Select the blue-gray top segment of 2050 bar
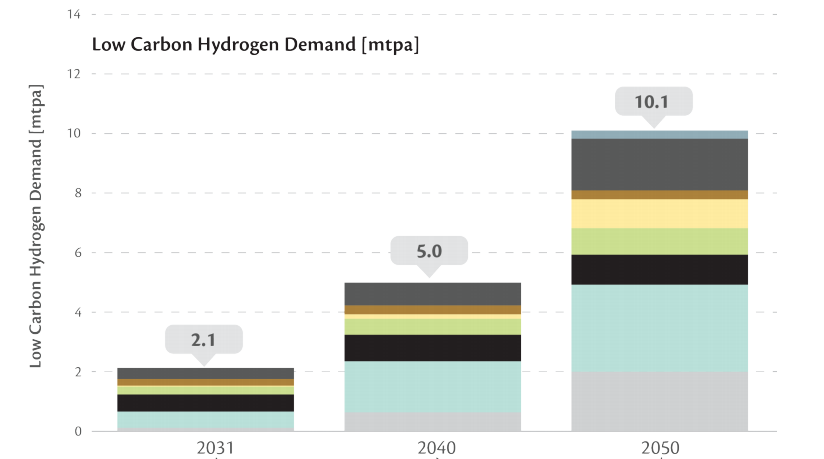 (659, 134)
